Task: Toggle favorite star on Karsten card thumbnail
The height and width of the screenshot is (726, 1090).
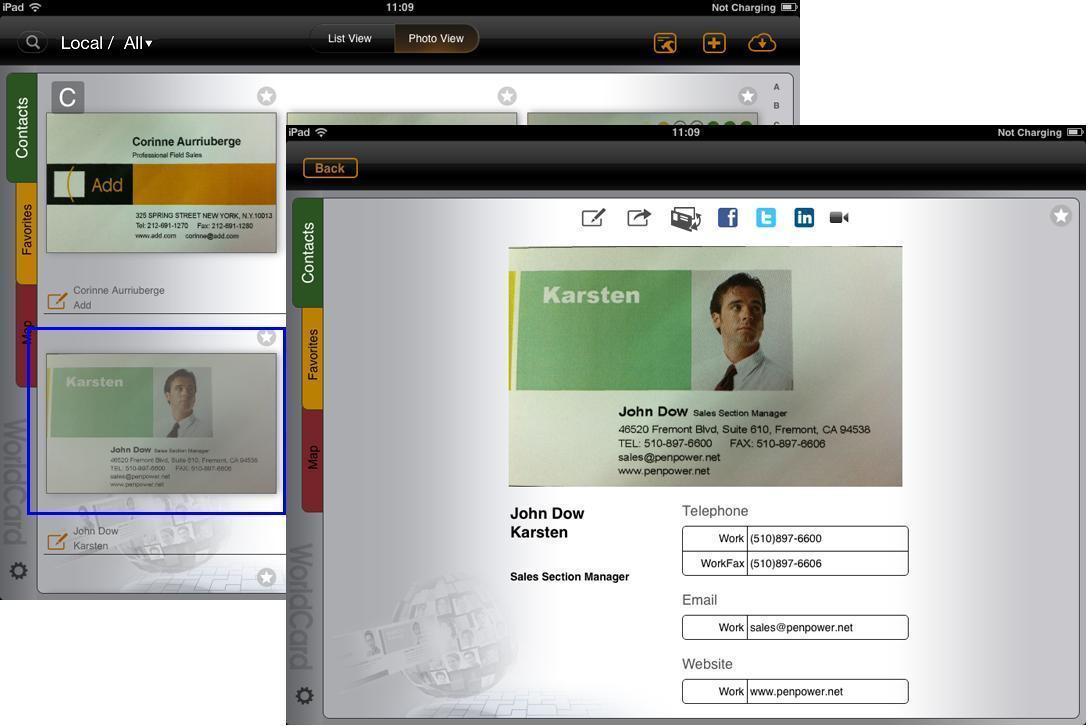Action: click(x=266, y=338)
